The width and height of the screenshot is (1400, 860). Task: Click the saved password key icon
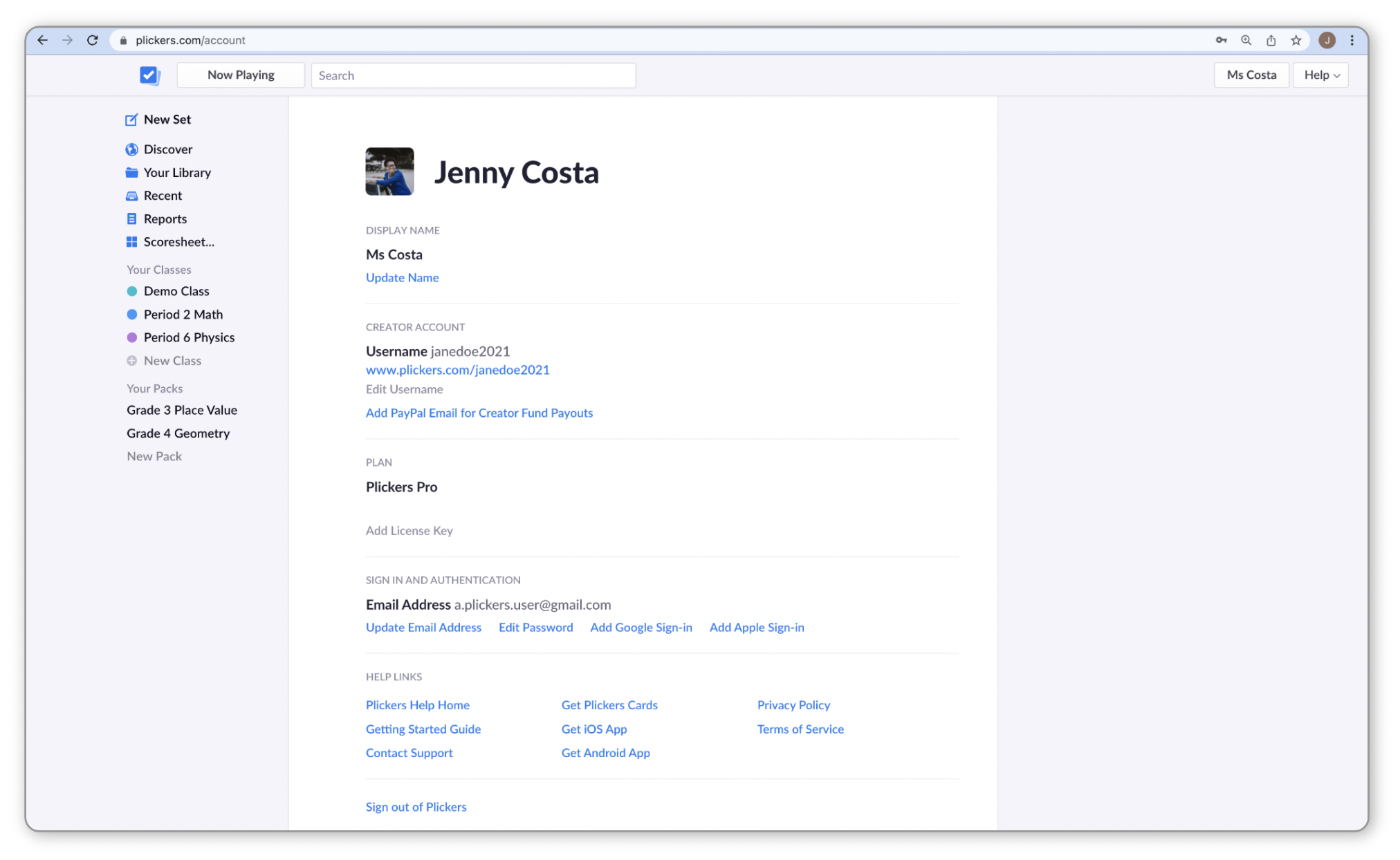point(1221,40)
